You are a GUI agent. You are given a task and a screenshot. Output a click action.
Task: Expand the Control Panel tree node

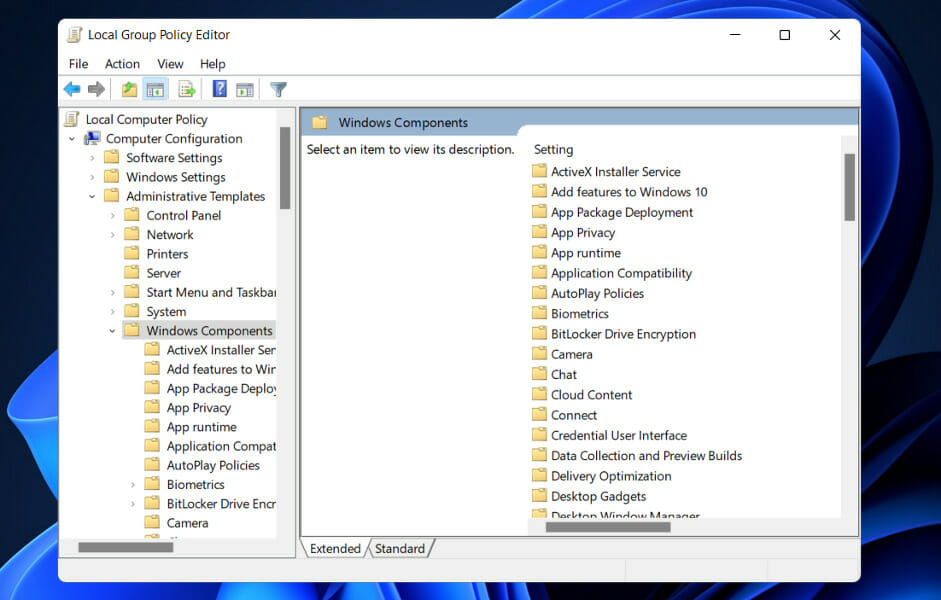click(x=112, y=215)
